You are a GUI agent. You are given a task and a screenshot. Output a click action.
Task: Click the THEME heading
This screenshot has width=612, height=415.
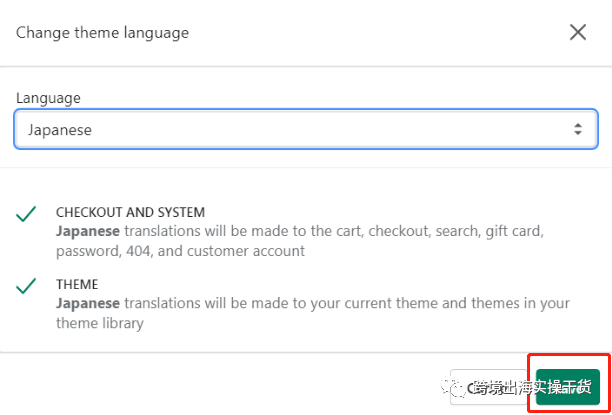coord(77,284)
